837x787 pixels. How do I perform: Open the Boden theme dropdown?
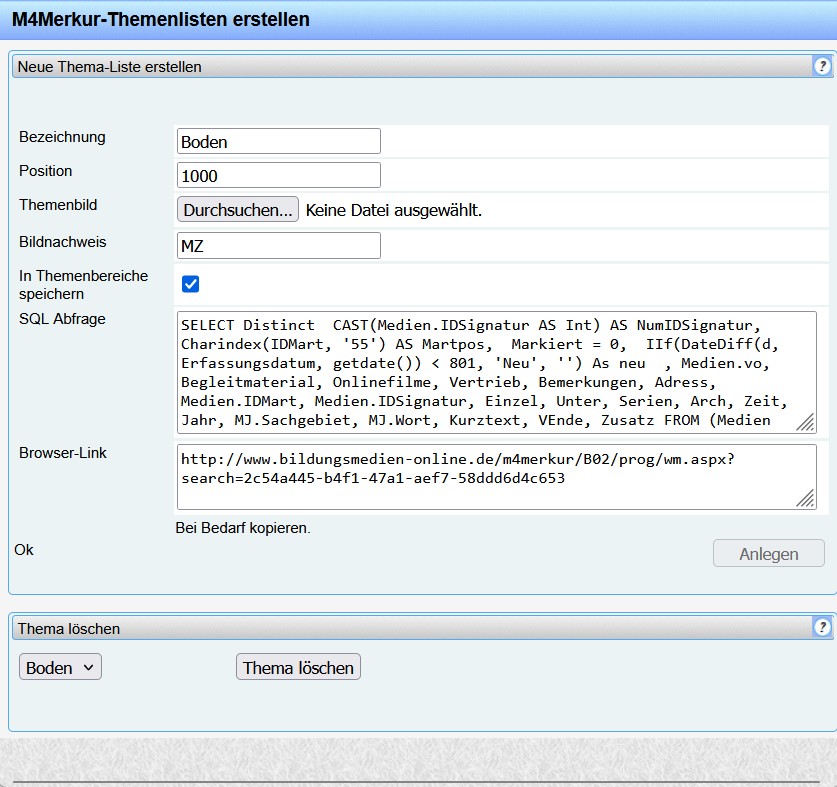60,667
